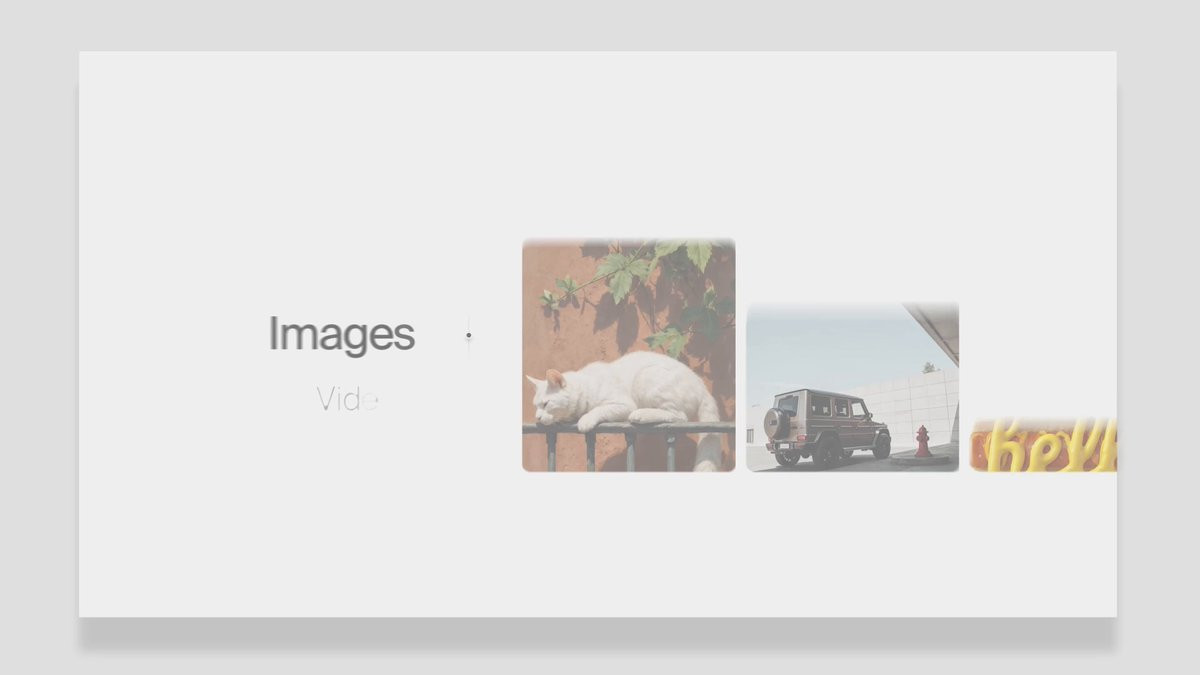Click the overhanging roof corner above the SUV

coord(933,330)
